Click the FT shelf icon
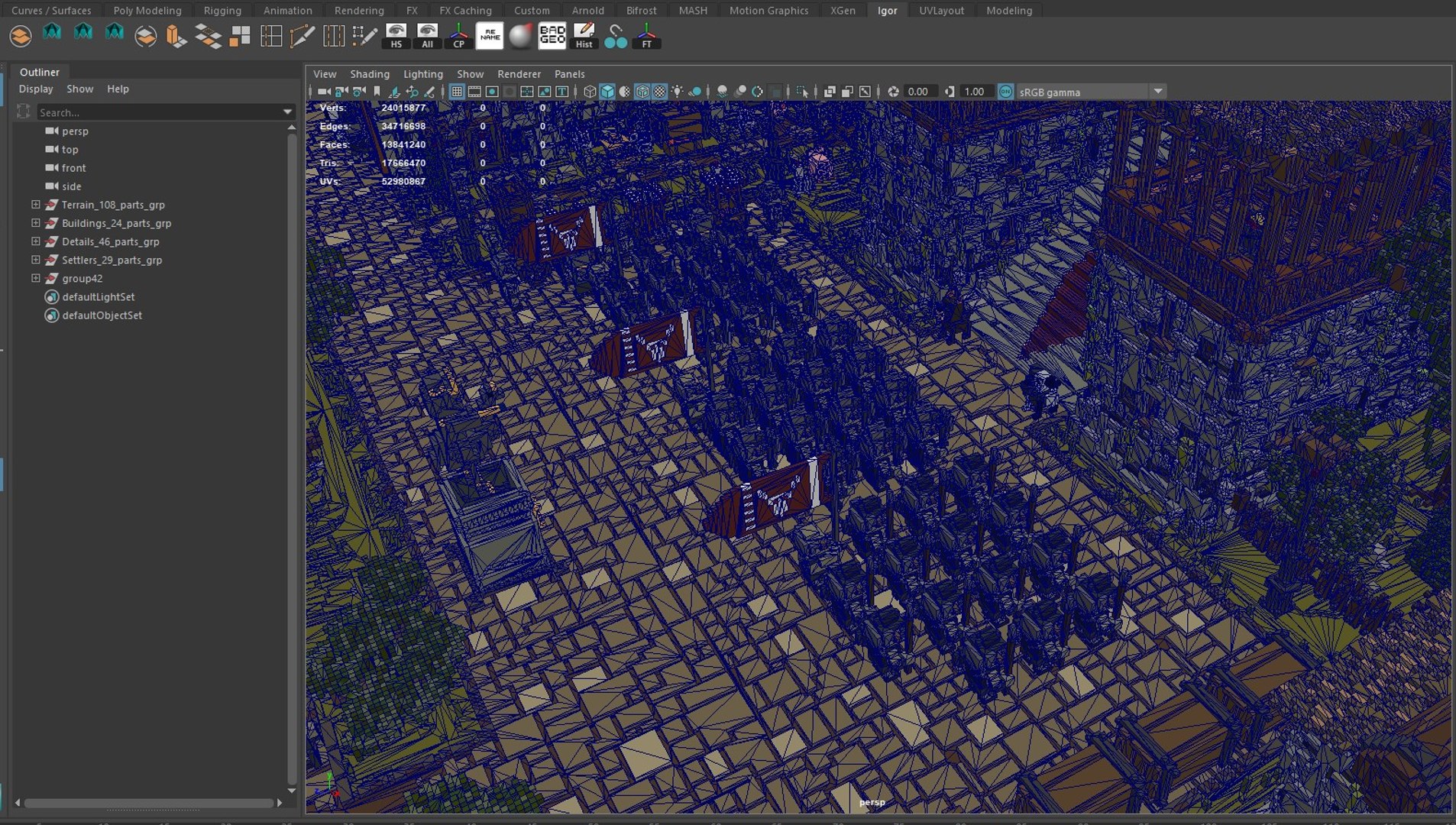 point(646,36)
